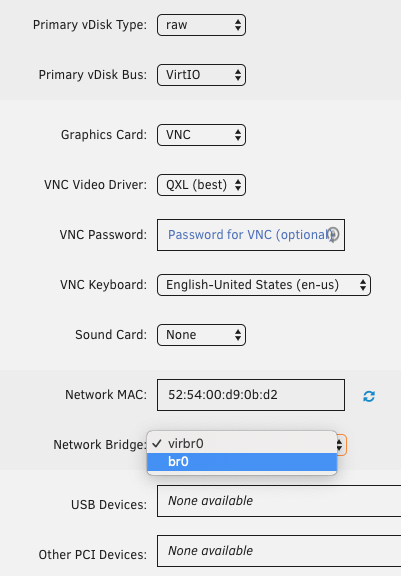Open the VNC Keyboard language dropdown

click(x=264, y=285)
